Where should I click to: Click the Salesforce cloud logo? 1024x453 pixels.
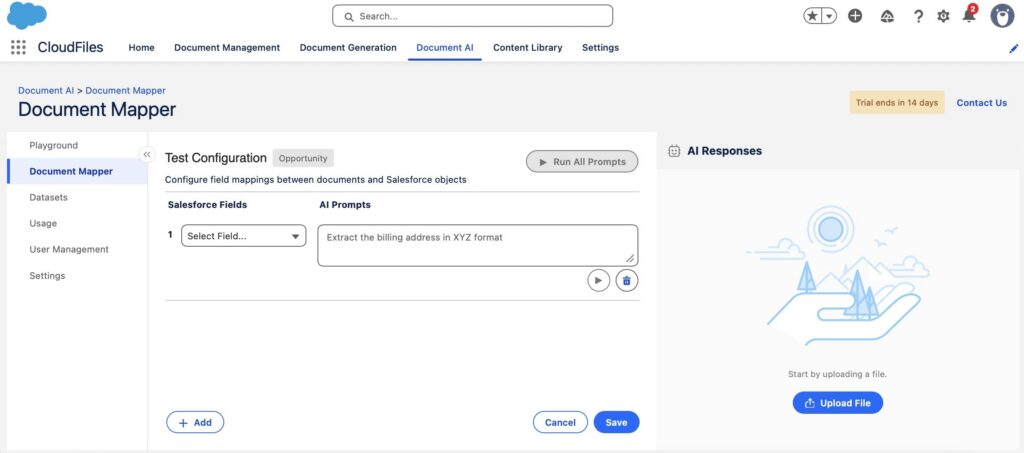coord(27,15)
